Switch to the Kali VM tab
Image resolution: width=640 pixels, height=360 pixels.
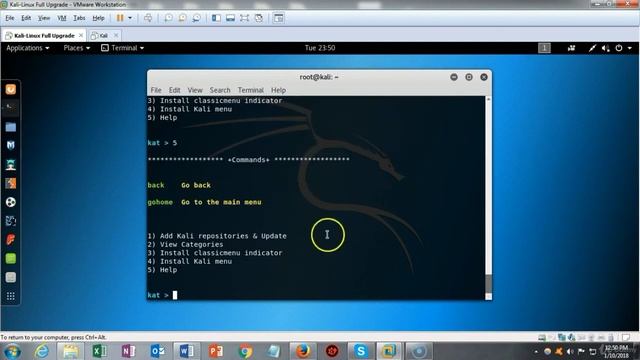coord(104,36)
